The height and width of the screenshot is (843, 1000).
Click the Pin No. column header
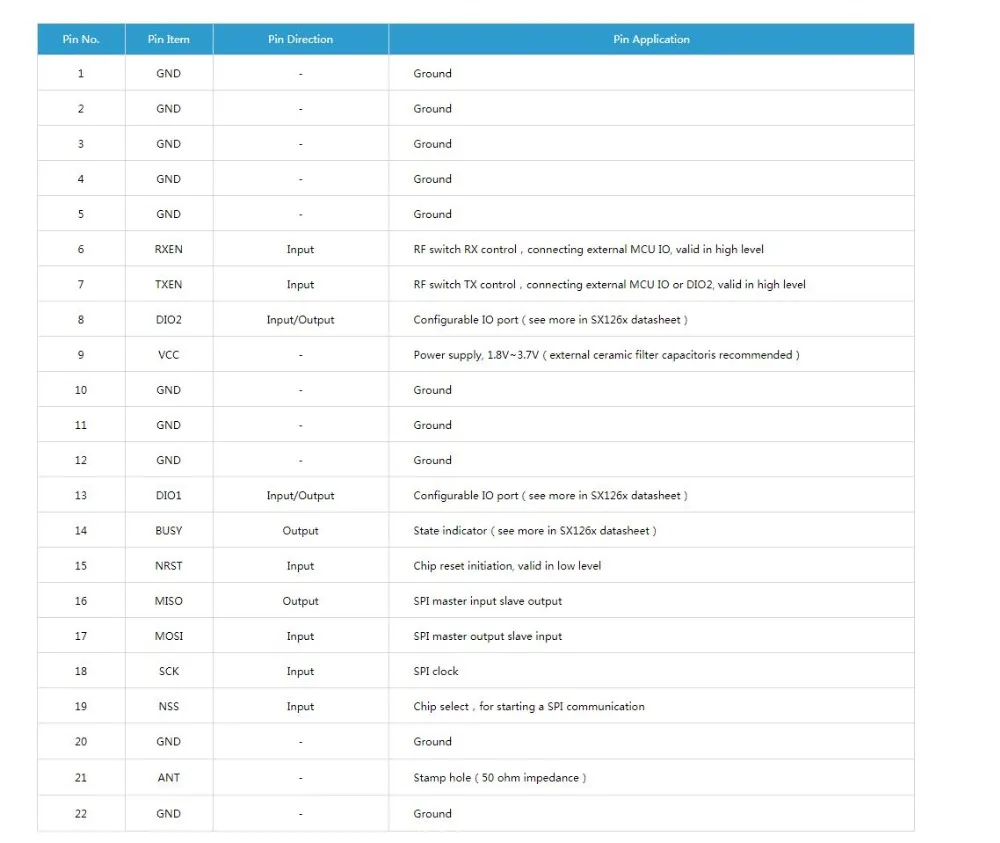tap(81, 39)
